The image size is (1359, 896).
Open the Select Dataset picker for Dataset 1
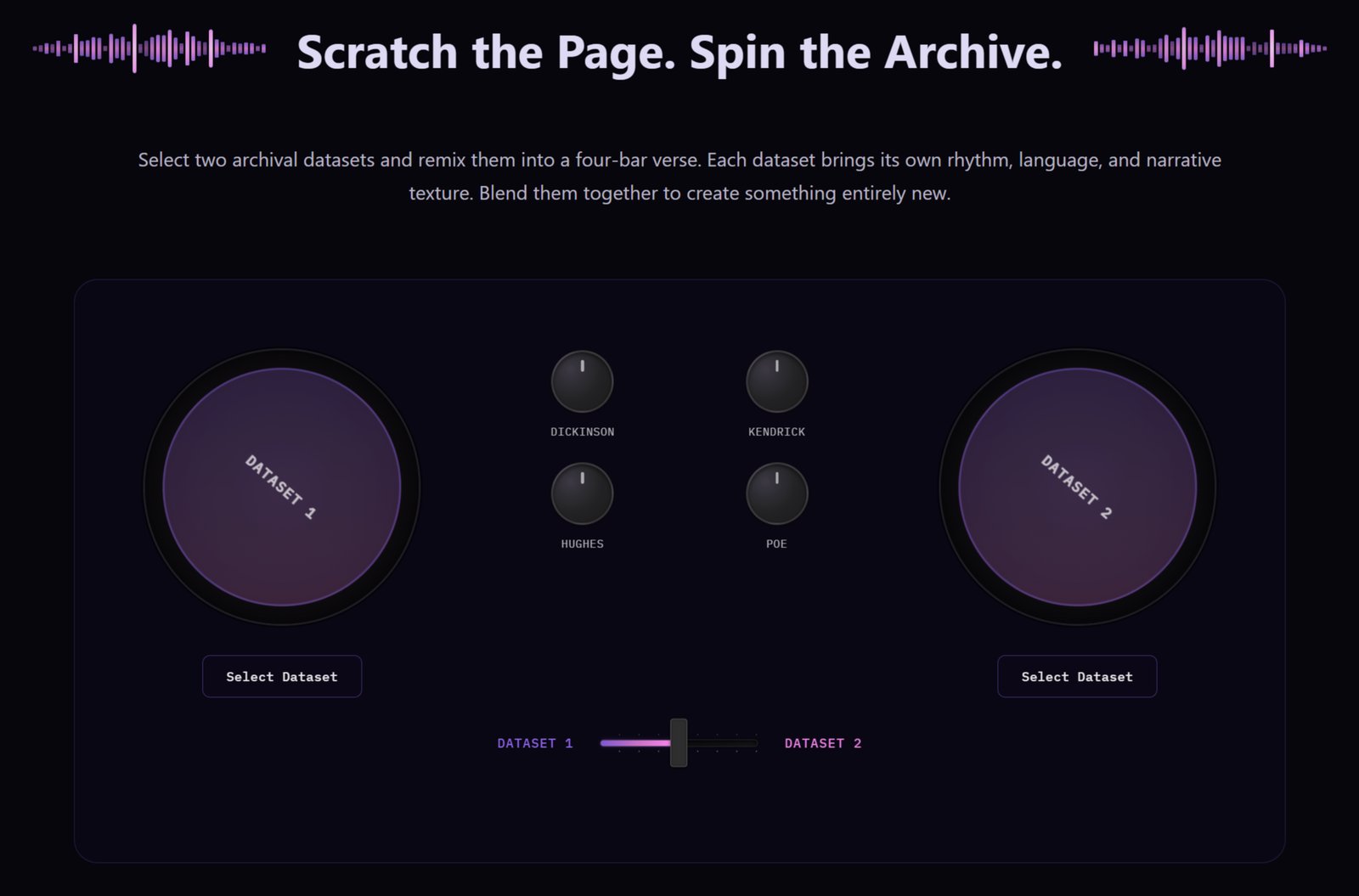(x=281, y=676)
